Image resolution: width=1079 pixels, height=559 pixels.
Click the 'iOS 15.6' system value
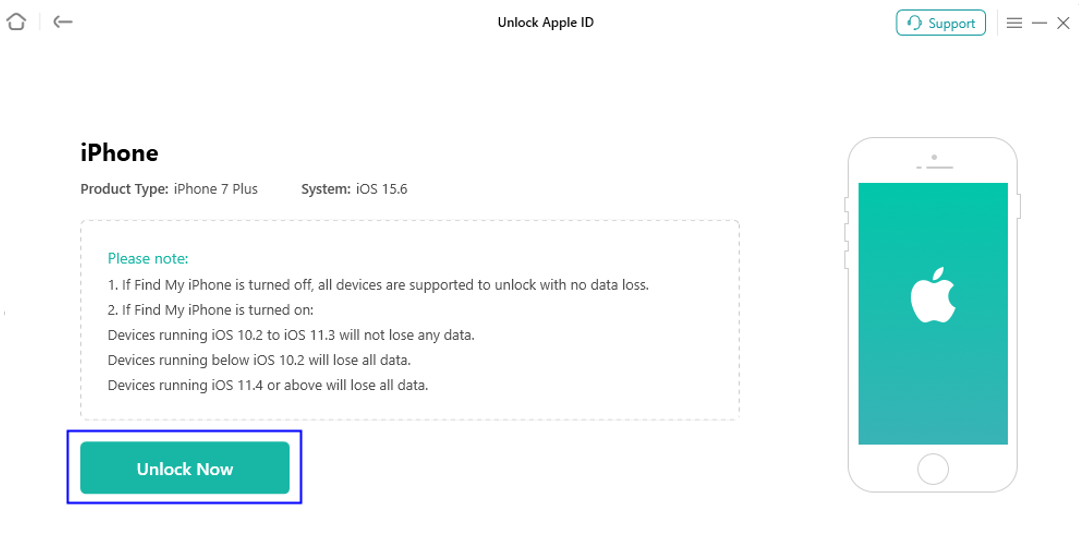(x=381, y=189)
